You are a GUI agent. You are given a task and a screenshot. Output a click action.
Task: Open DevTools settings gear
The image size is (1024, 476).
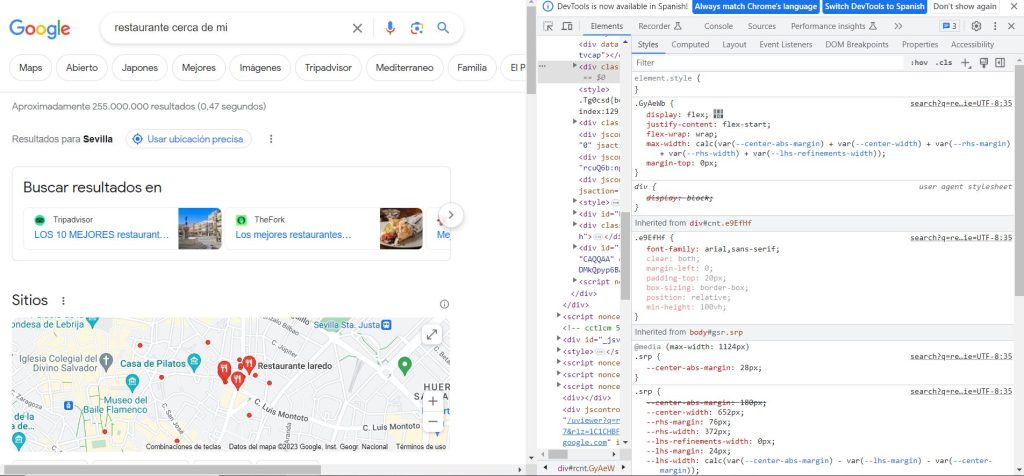coord(976,26)
